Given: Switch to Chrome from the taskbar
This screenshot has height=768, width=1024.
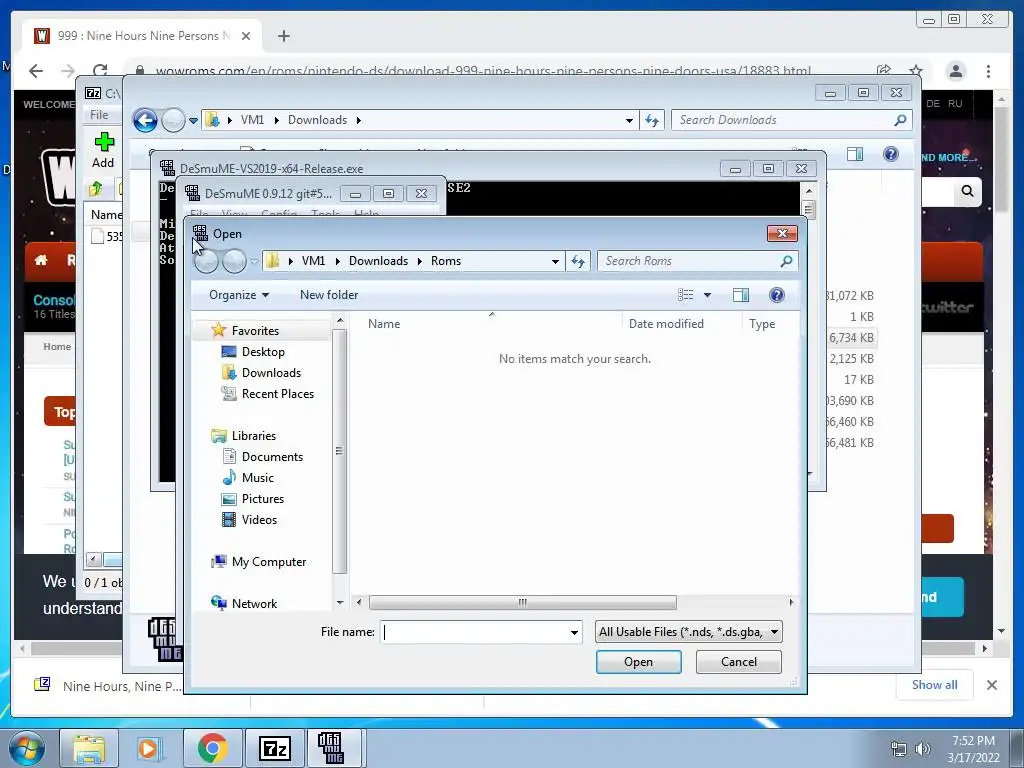Looking at the screenshot, I should [x=212, y=748].
